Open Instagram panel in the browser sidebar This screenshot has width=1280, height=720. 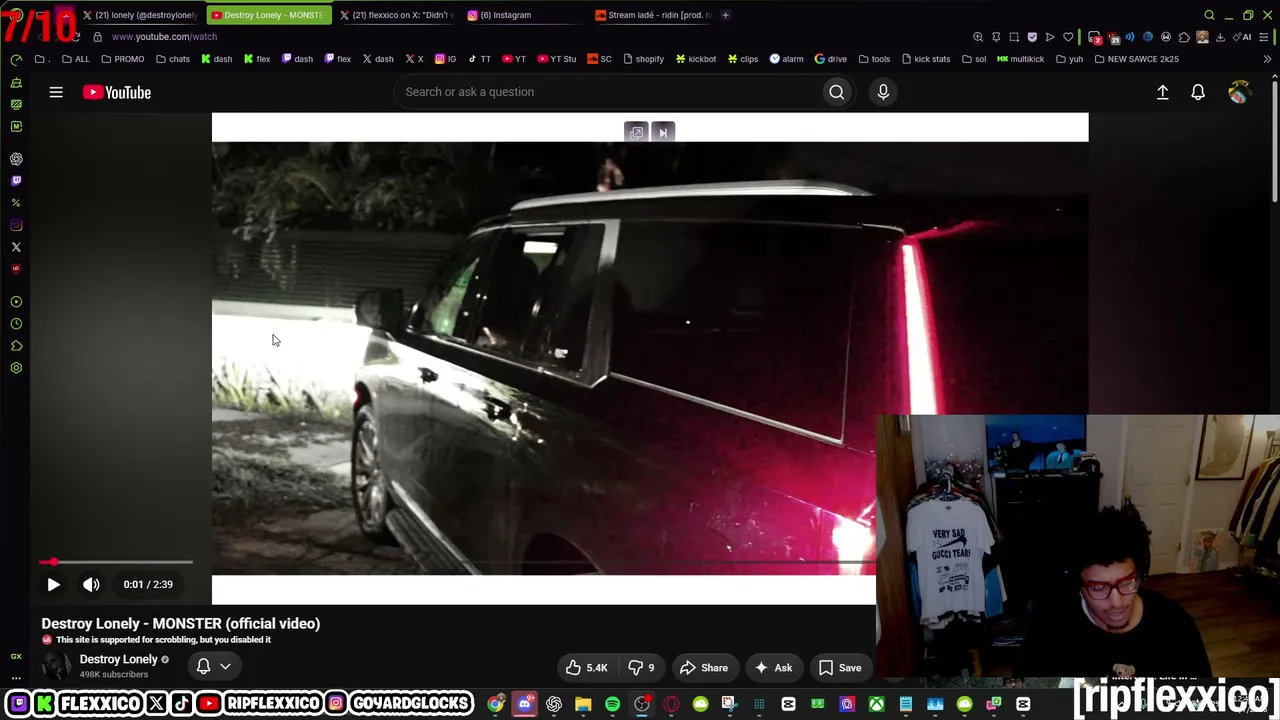point(16,225)
